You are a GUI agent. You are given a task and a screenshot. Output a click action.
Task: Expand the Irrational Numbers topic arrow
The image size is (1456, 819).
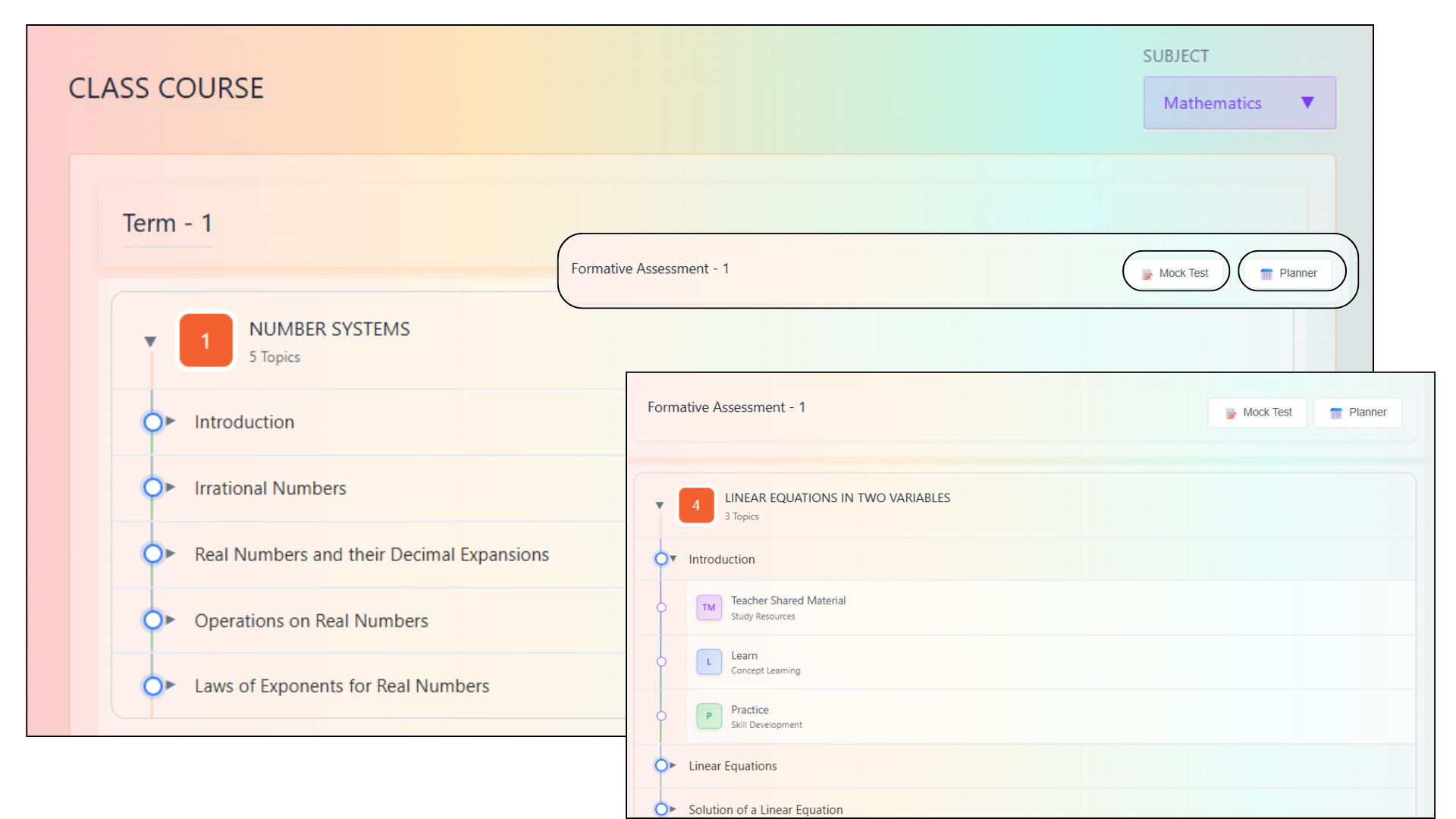coord(171,488)
